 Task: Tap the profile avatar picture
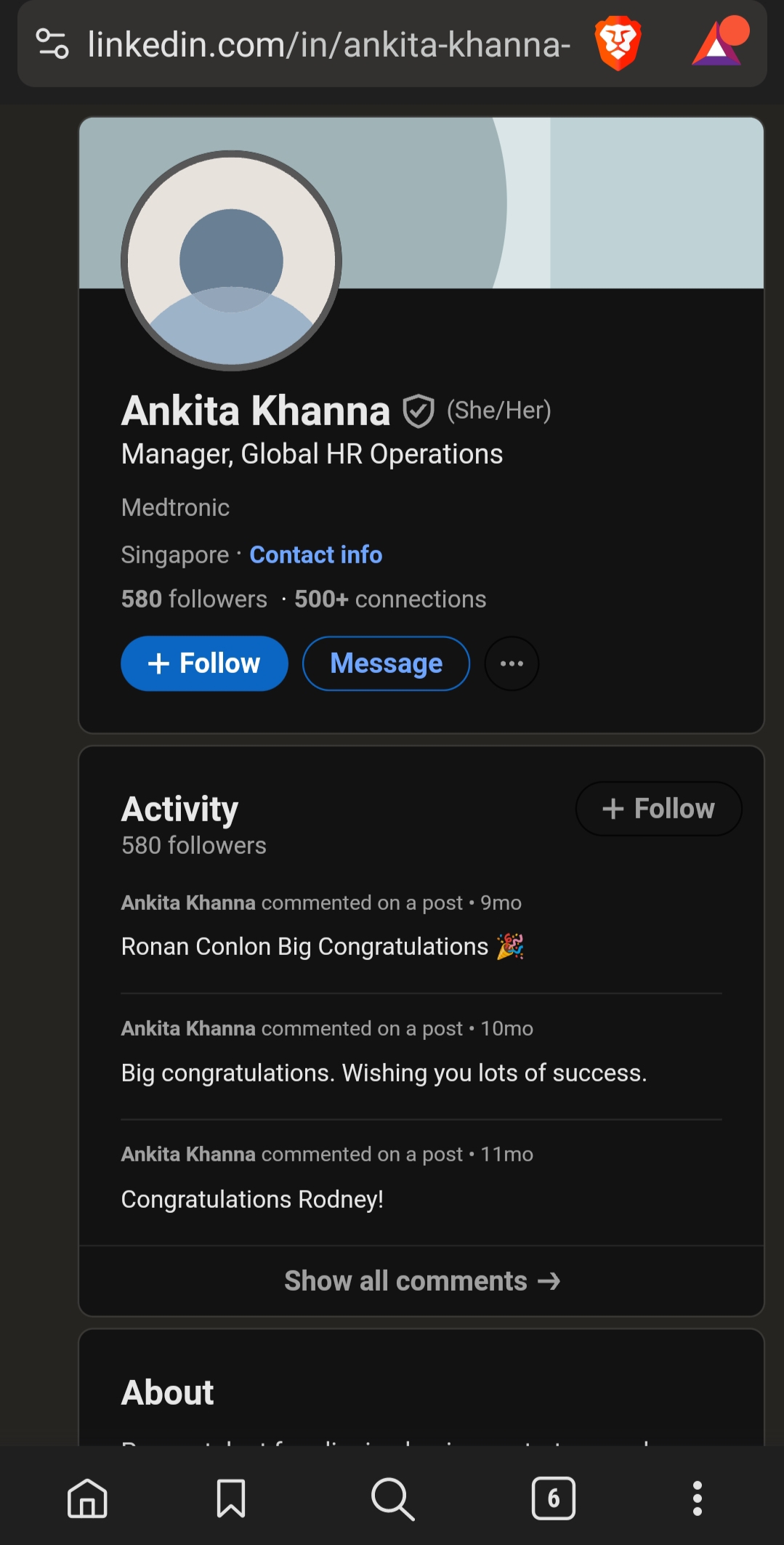pos(231,260)
